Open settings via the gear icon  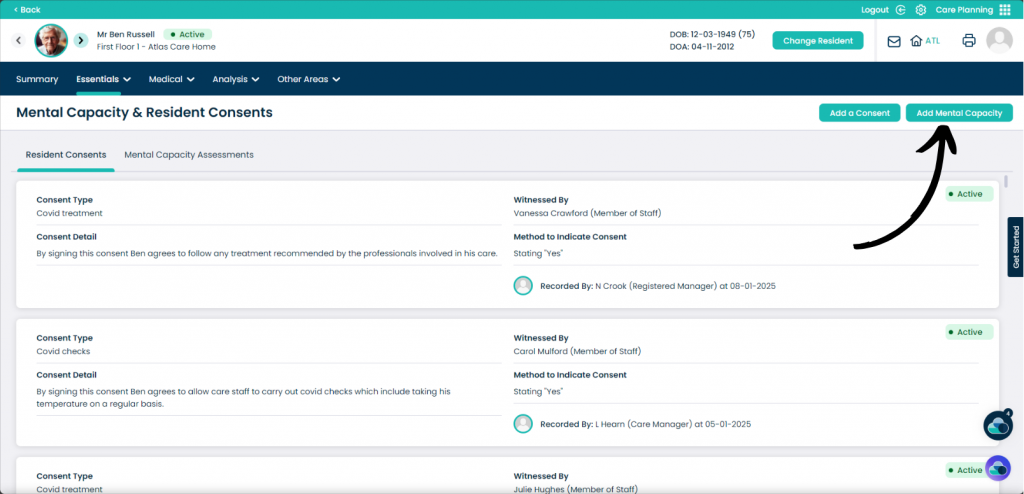[921, 10]
